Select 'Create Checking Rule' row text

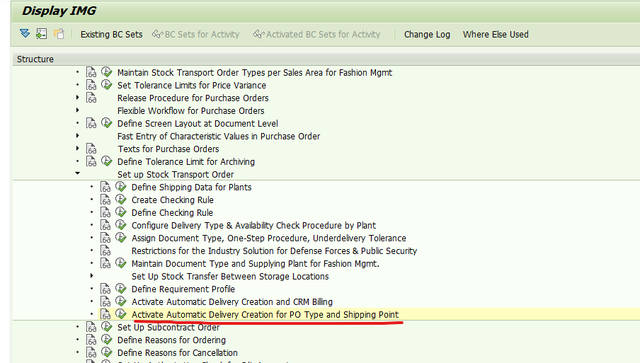click(x=172, y=200)
